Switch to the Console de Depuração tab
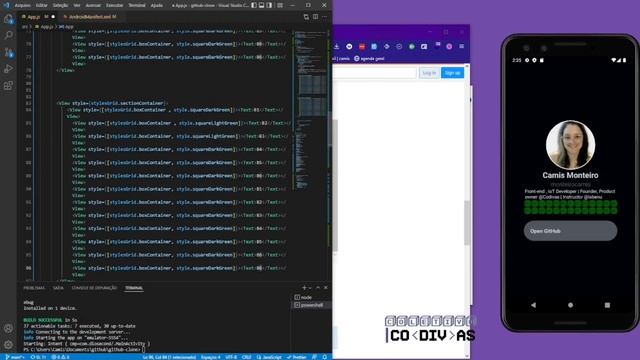The image size is (640, 360). click(94, 288)
